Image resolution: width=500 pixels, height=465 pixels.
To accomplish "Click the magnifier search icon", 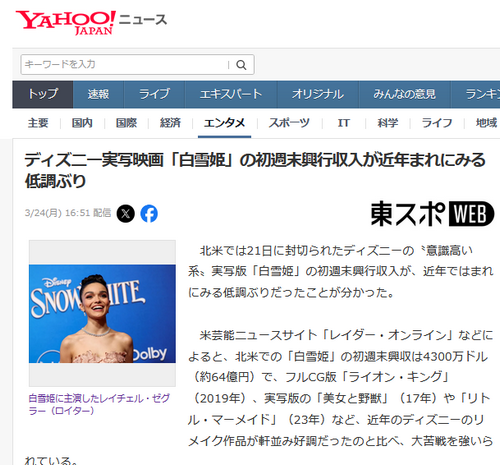I will 241,65.
